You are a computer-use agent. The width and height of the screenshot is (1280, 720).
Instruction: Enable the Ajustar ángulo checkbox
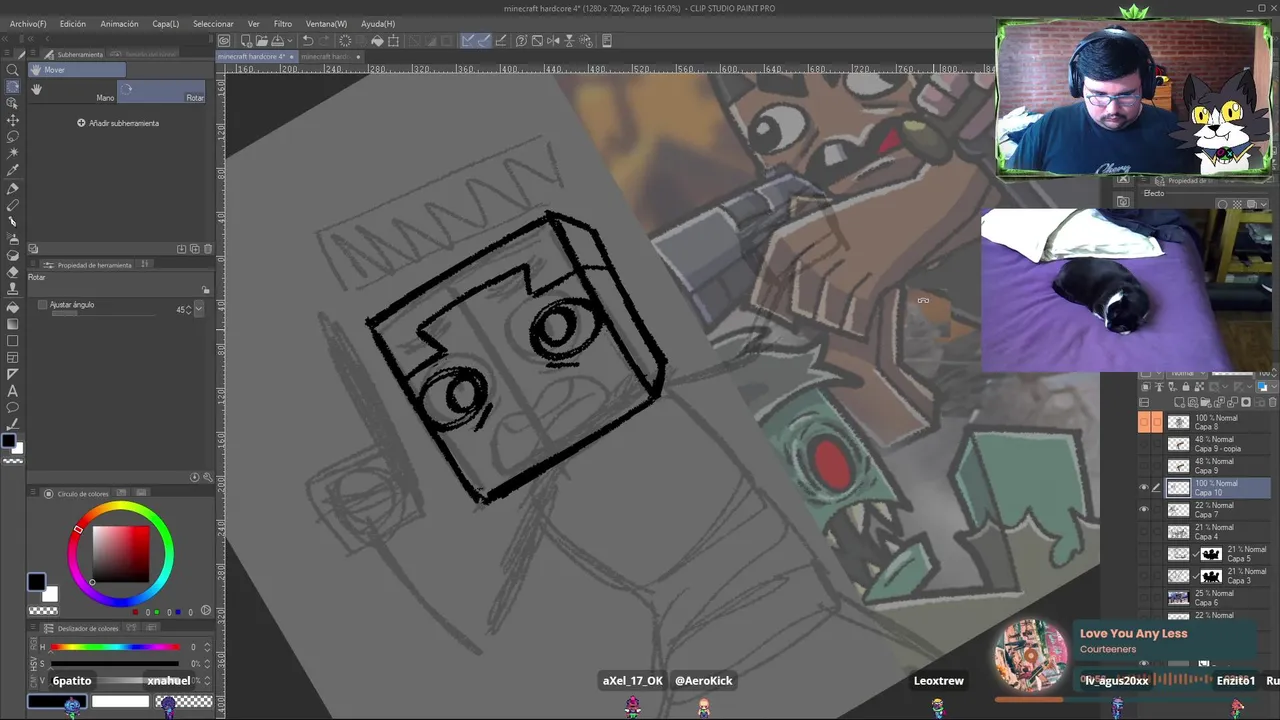click(x=42, y=304)
